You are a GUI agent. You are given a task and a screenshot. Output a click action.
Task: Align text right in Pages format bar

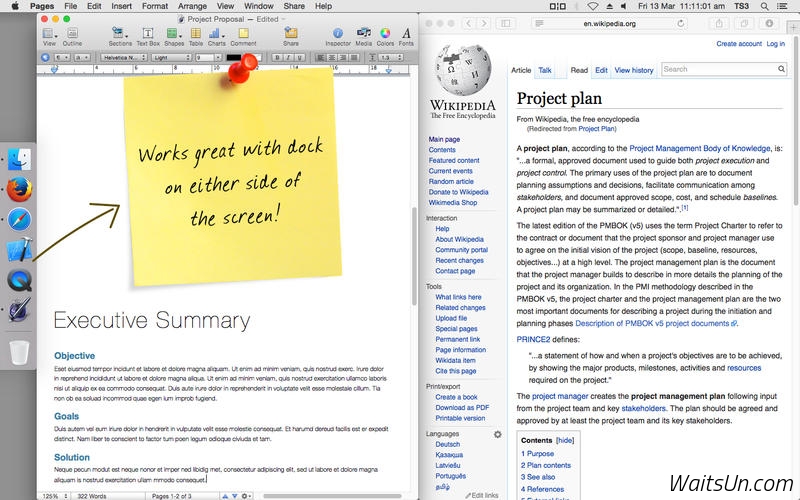(x=343, y=58)
